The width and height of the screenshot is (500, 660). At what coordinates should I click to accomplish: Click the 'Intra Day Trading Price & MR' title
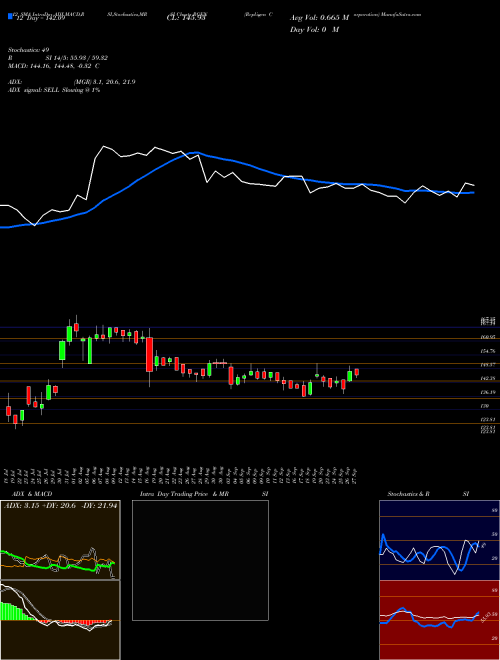point(184,494)
